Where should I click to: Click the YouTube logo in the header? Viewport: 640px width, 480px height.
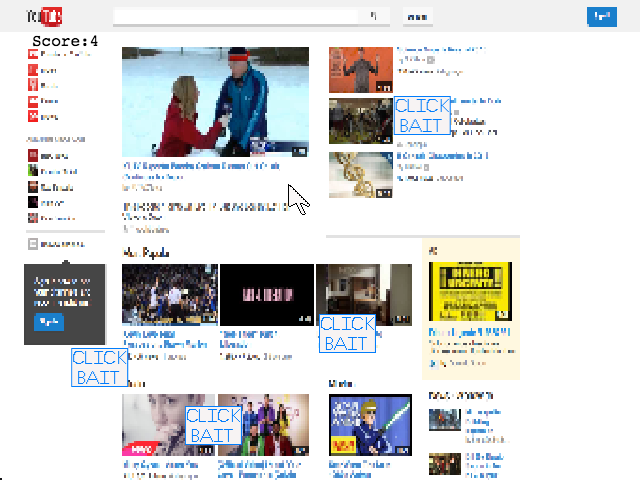[x=44, y=17]
